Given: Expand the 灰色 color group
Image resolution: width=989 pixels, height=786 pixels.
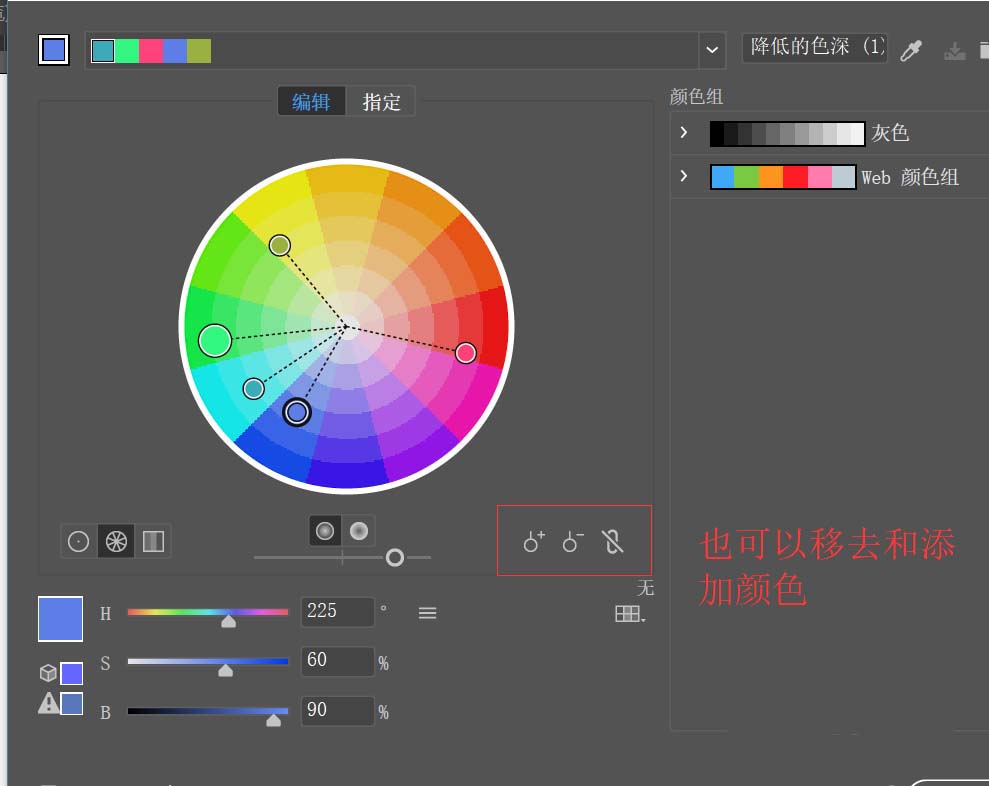Looking at the screenshot, I should pos(684,132).
